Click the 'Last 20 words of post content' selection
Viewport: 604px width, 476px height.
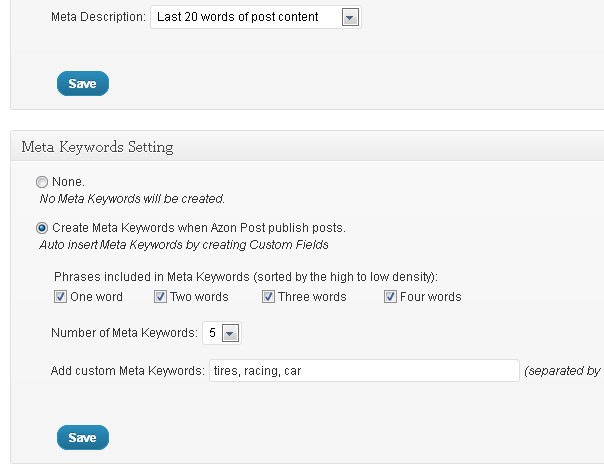[238, 17]
